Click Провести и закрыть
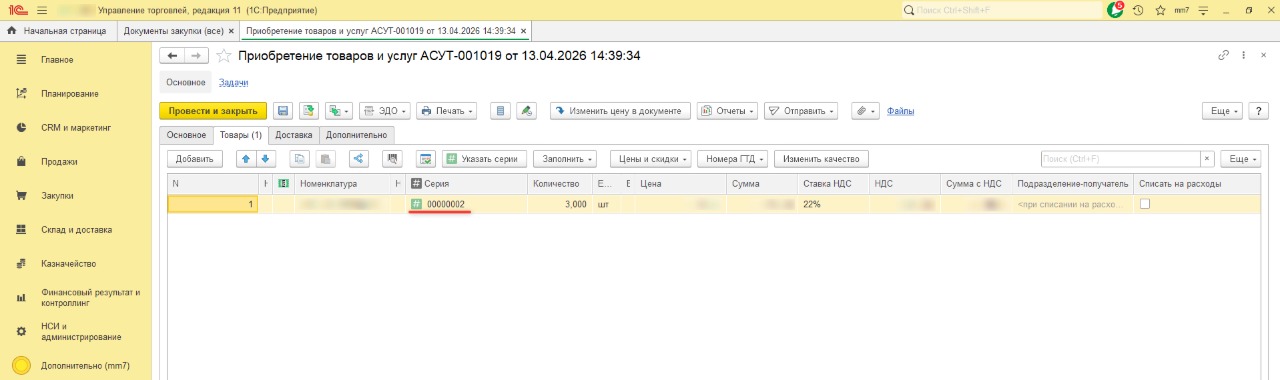Screen dimensions: 1280x380 [213, 111]
